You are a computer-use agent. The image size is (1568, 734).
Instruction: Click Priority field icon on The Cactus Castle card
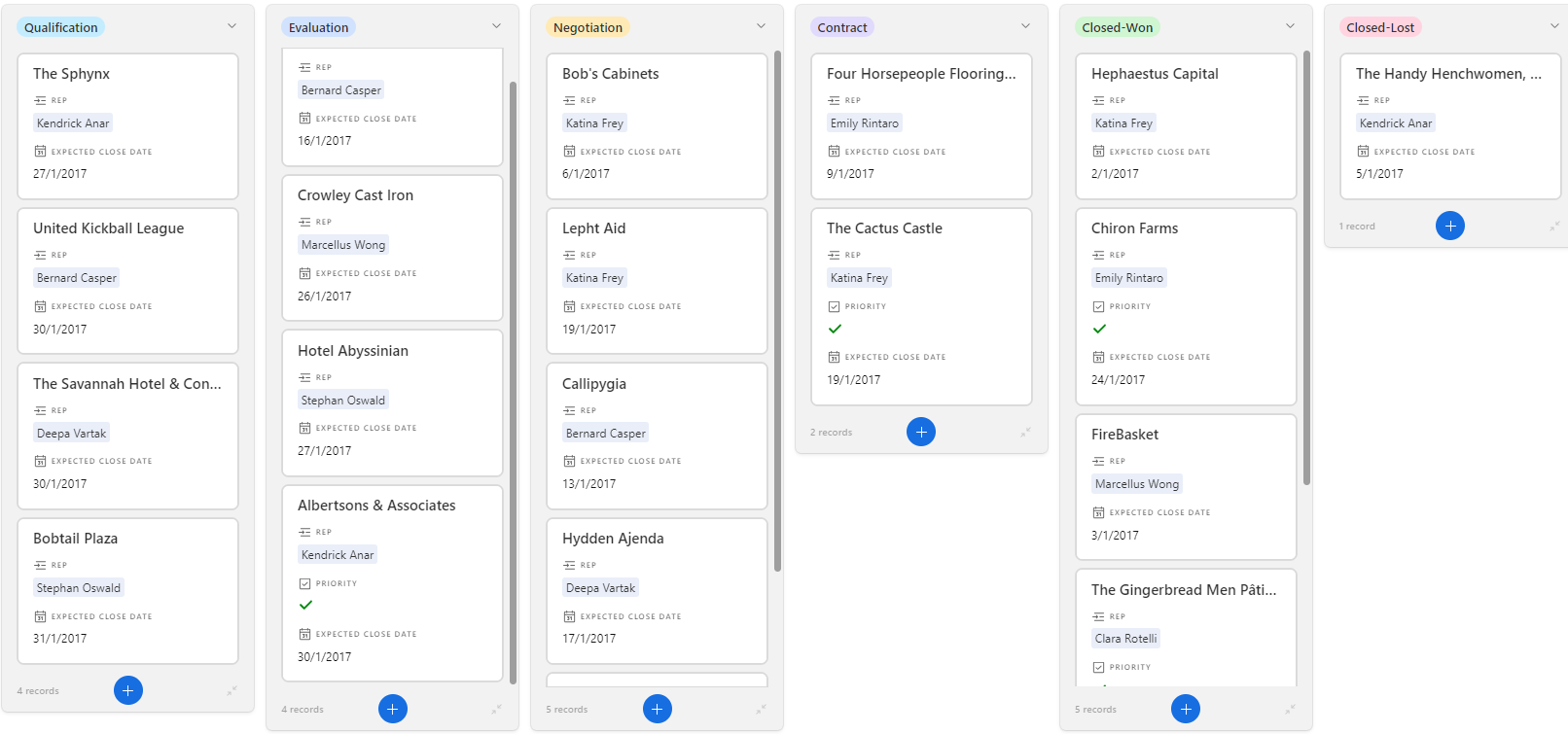click(x=834, y=306)
